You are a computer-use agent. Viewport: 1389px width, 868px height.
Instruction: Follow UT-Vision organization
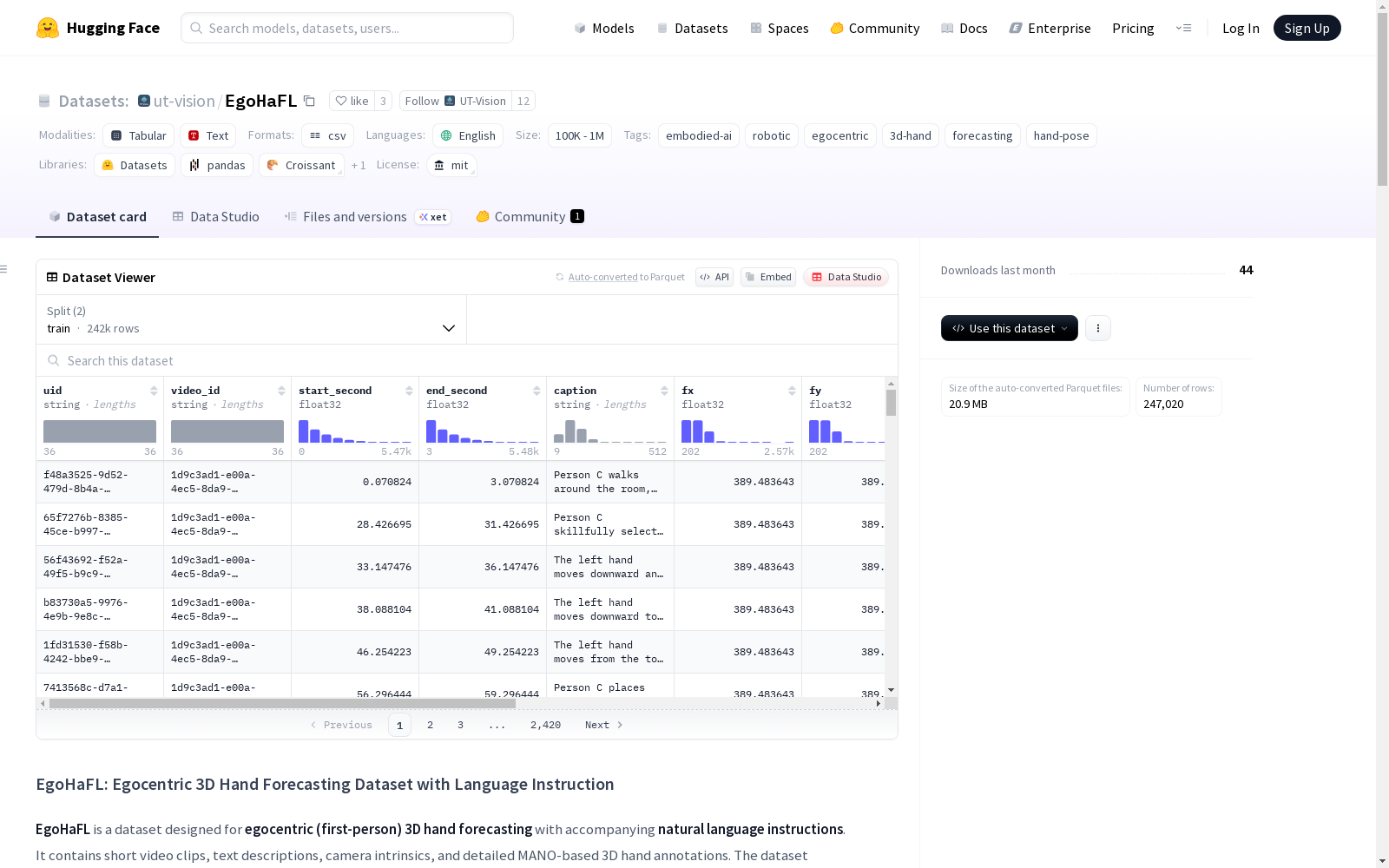pyautogui.click(x=456, y=101)
